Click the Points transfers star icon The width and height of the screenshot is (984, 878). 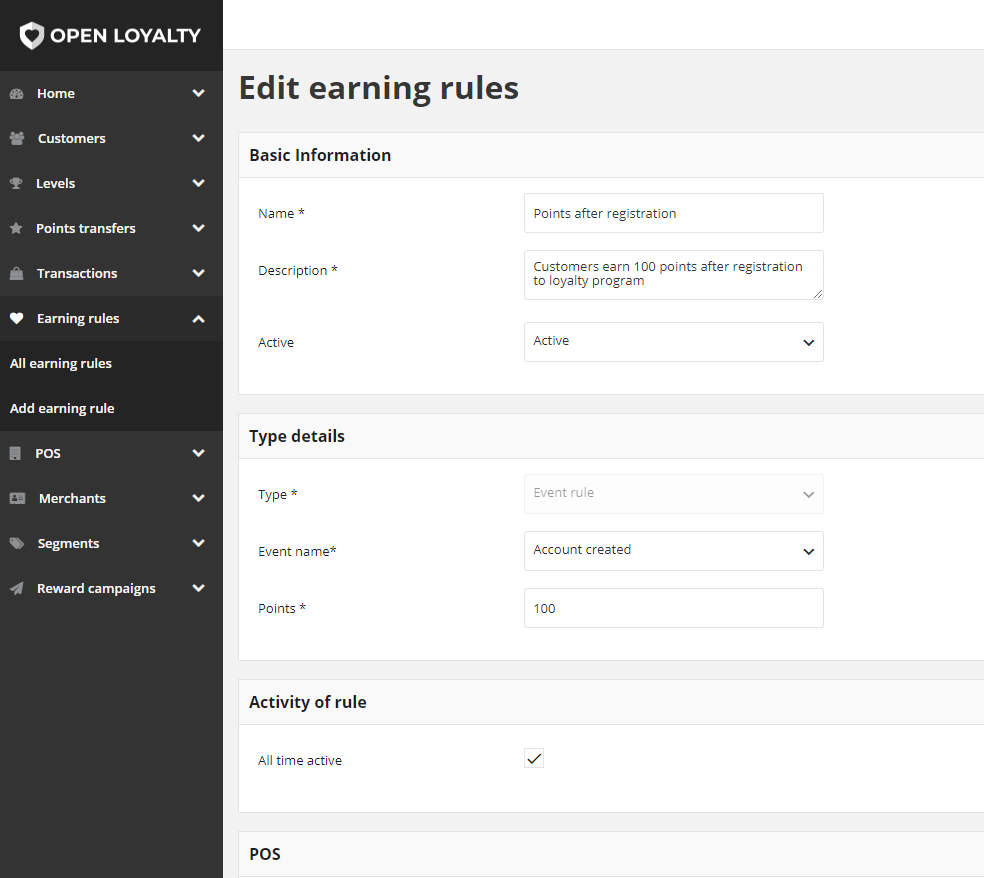tap(16, 228)
